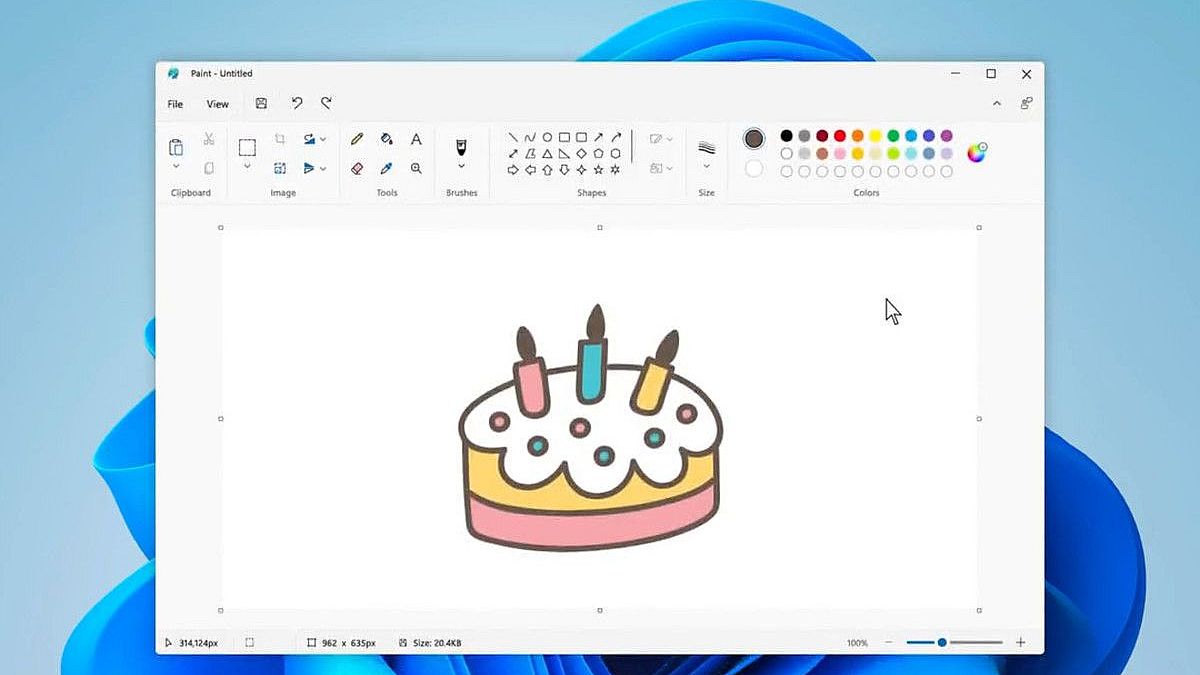Open the View menu
The image size is (1200, 675).
(218, 104)
